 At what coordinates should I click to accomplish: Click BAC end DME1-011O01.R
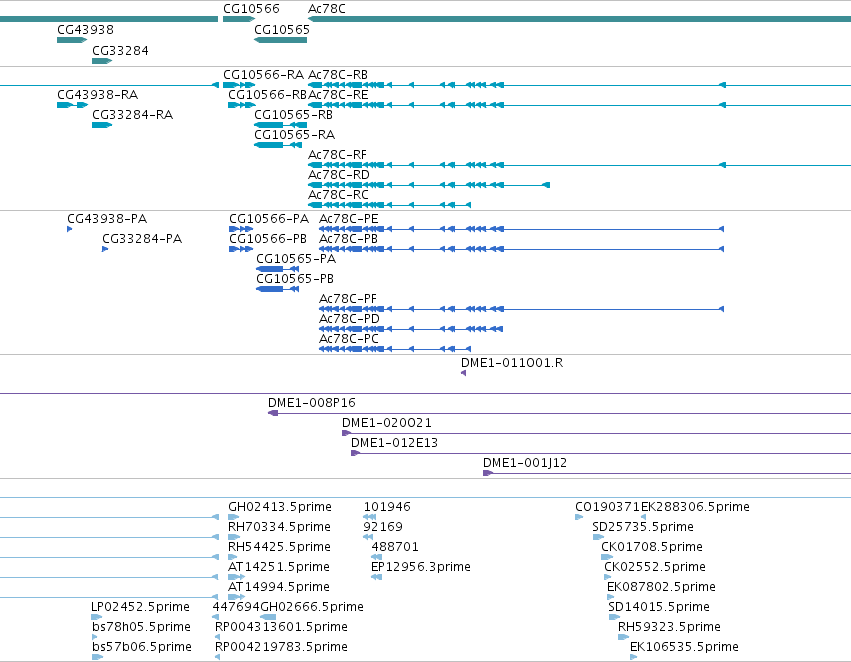click(x=512, y=363)
